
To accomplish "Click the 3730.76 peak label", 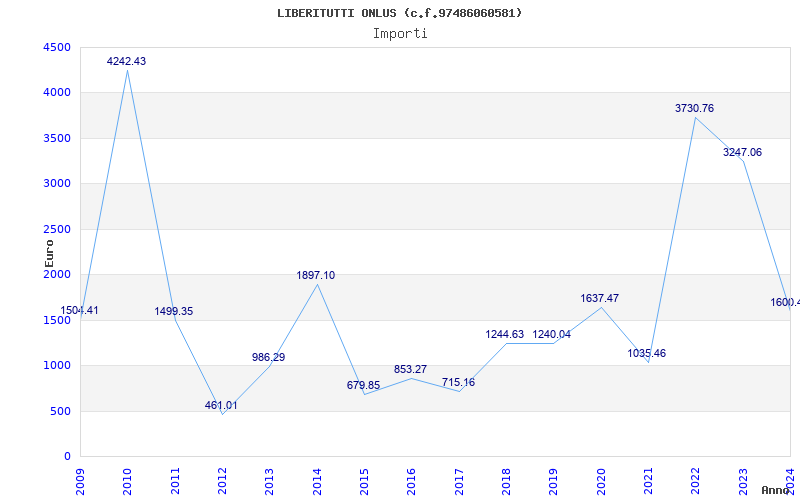I will pos(694,108).
